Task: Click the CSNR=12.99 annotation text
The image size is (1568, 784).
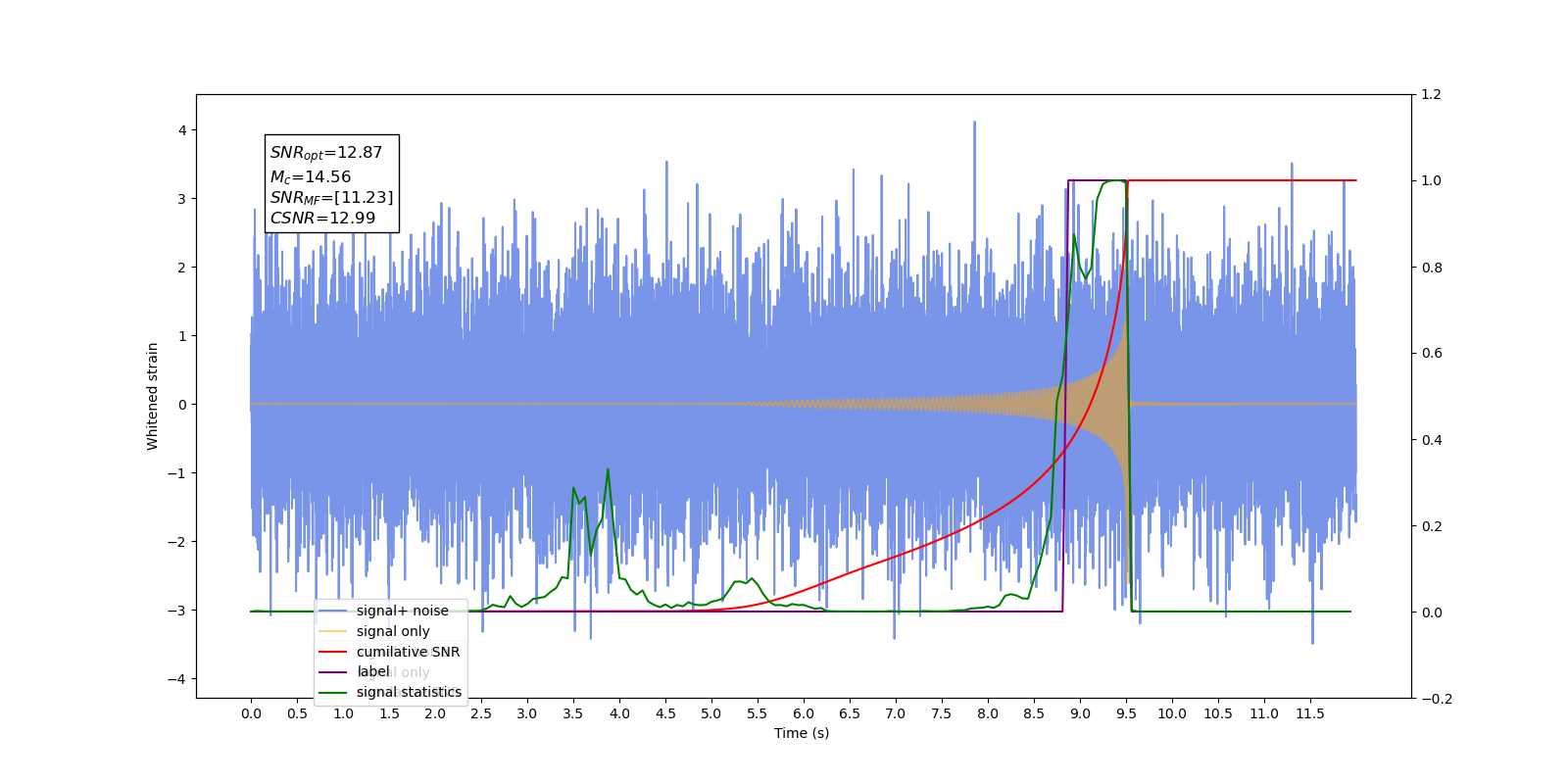Action: 322,218
